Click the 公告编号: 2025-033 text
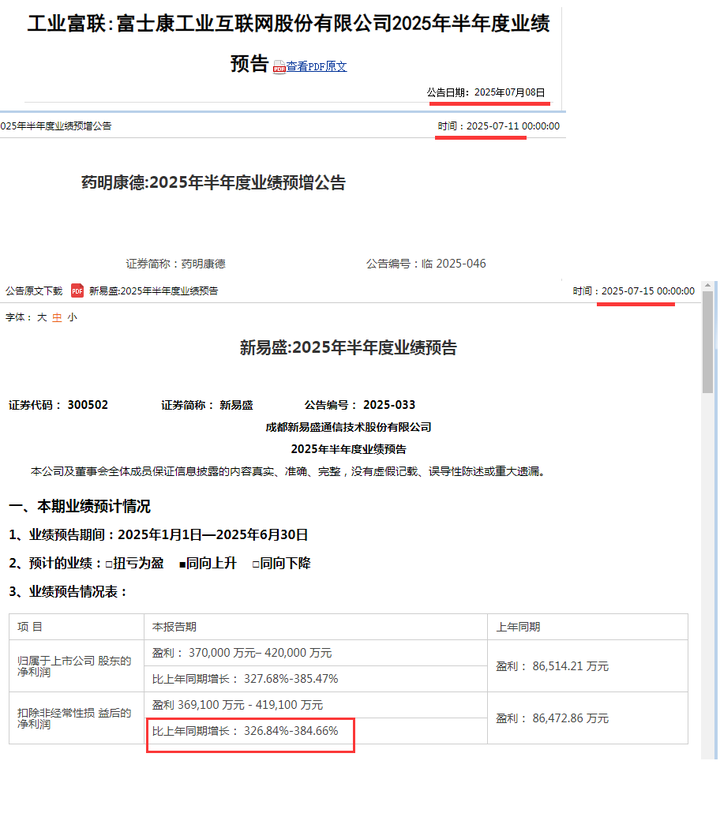Image resolution: width=720 pixels, height=832 pixels. click(360, 405)
